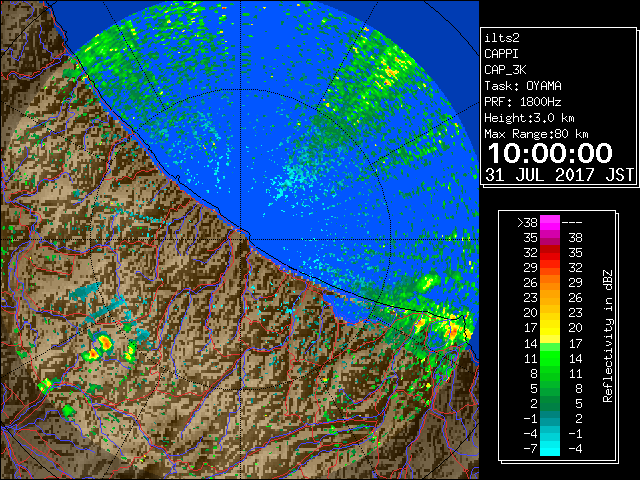Click the red 32 dBZ legend swatch
The image size is (640, 480).
click(550, 253)
